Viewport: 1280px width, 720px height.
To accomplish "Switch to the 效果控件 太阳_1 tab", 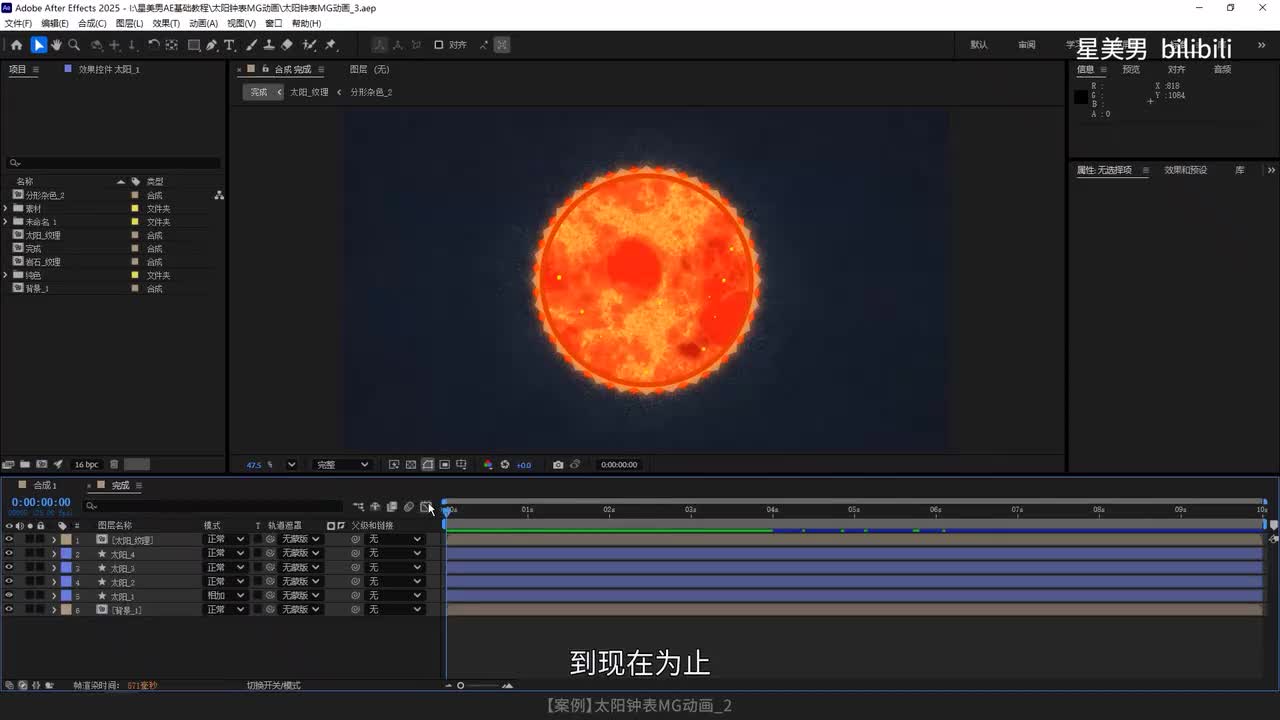I will (x=109, y=70).
